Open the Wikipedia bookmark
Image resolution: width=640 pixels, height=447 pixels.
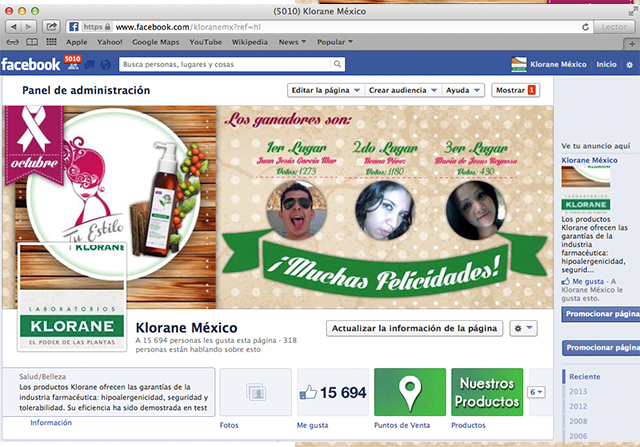point(249,42)
